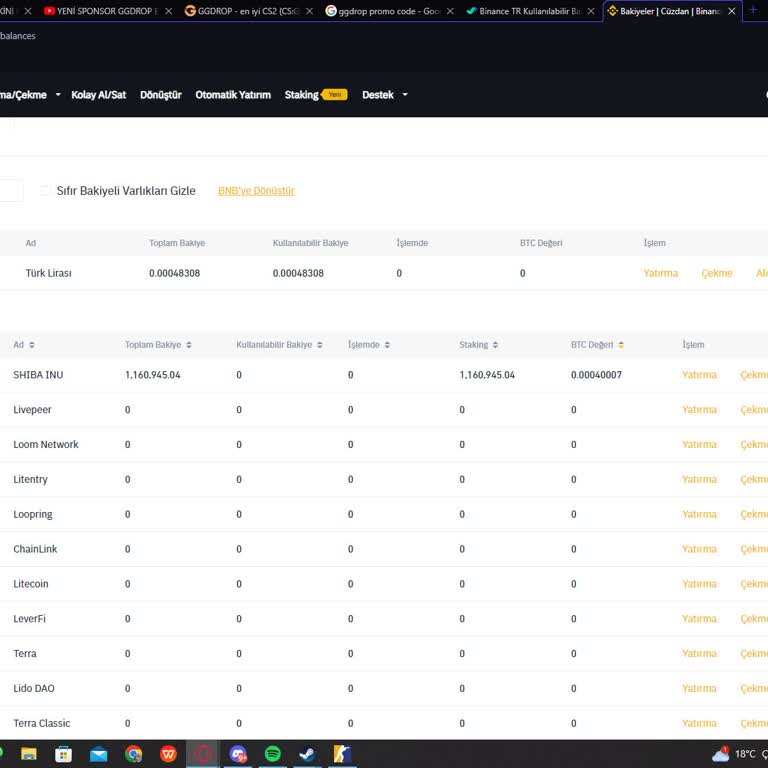Open Kolay Al/Sat menu item
This screenshot has height=768, width=768.
pos(98,95)
